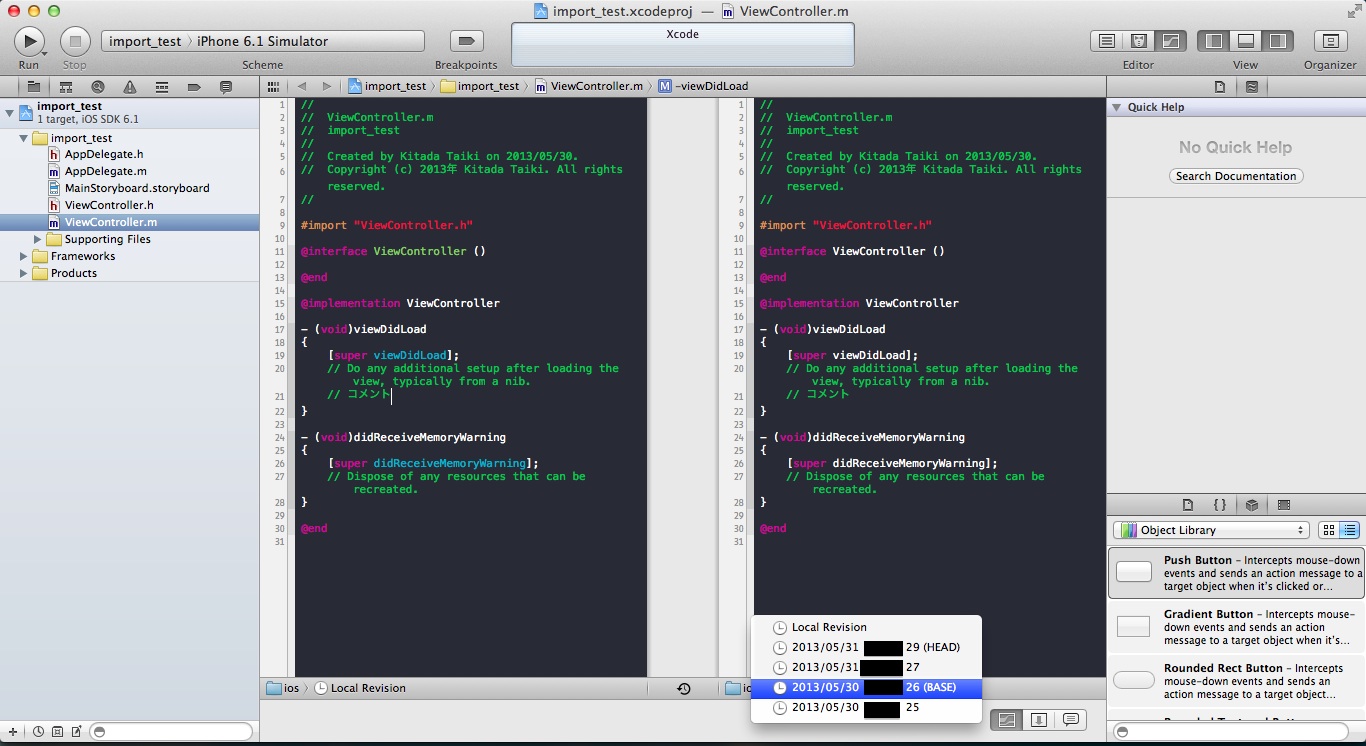Viewport: 1366px width, 746px height.
Task: Open the version timeline clock button
Action: [x=684, y=688]
